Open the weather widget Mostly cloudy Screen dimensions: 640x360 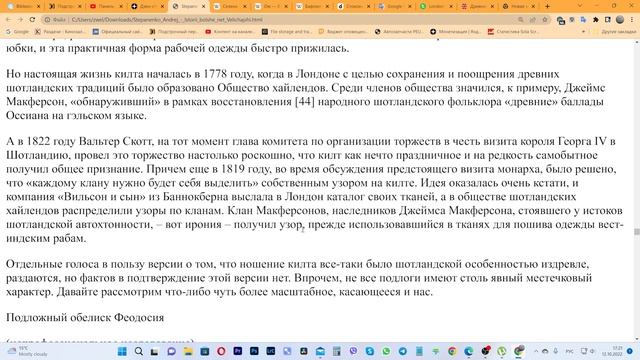[28, 351]
